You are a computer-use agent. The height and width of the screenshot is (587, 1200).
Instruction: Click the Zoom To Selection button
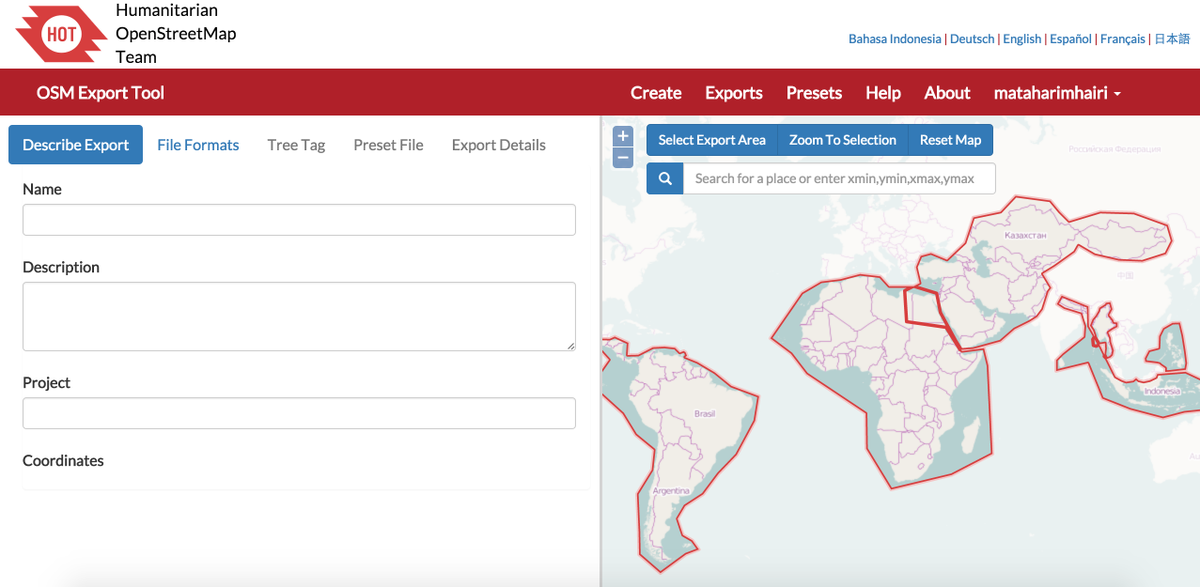[842, 140]
